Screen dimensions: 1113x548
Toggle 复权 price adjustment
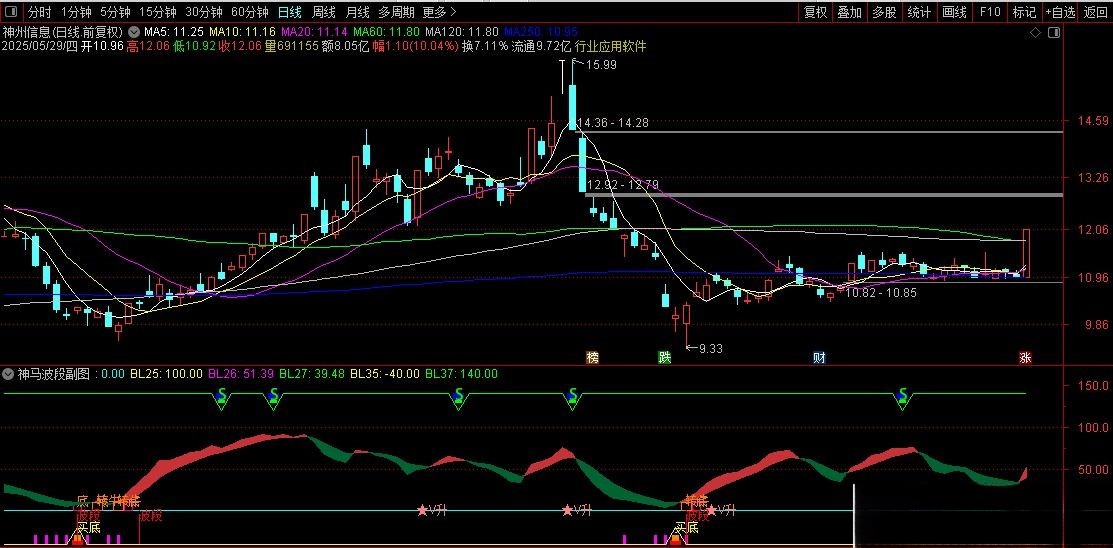[x=815, y=13]
